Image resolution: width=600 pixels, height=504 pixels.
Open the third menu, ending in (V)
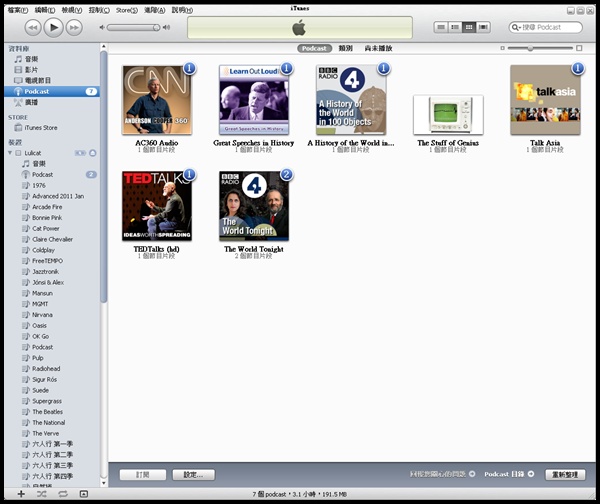(72, 10)
